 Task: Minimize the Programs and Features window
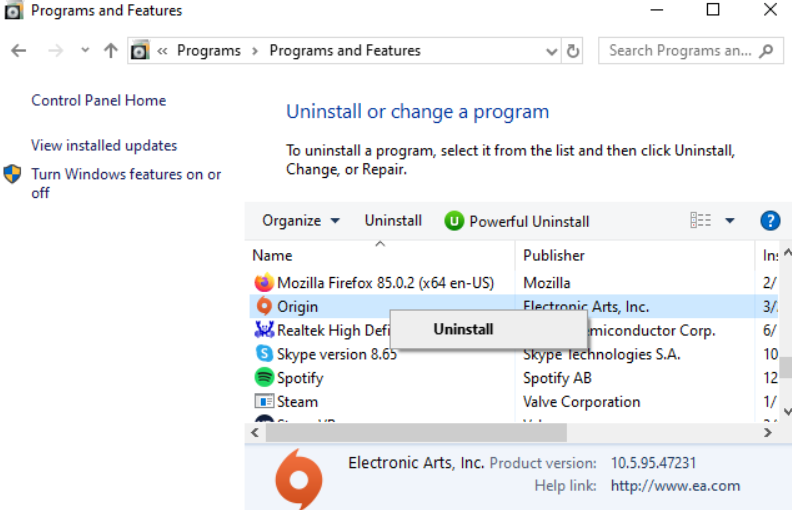click(657, 10)
